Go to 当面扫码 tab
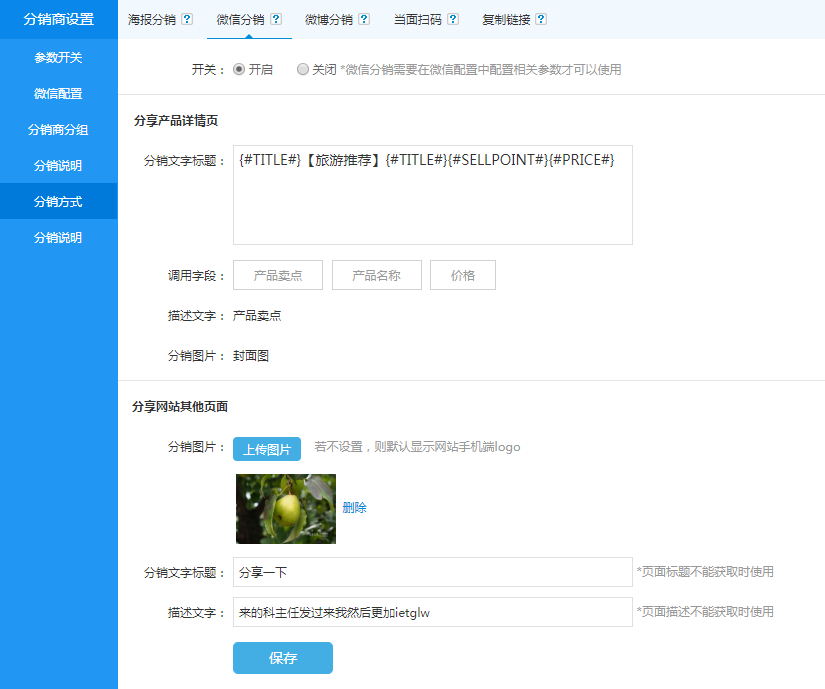This screenshot has height=689, width=825. [x=418, y=19]
